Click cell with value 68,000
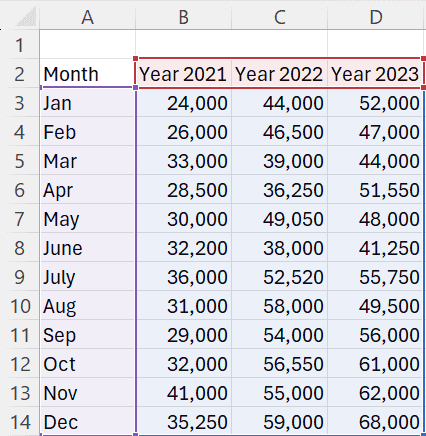The width and height of the screenshot is (426, 436). (x=376, y=422)
